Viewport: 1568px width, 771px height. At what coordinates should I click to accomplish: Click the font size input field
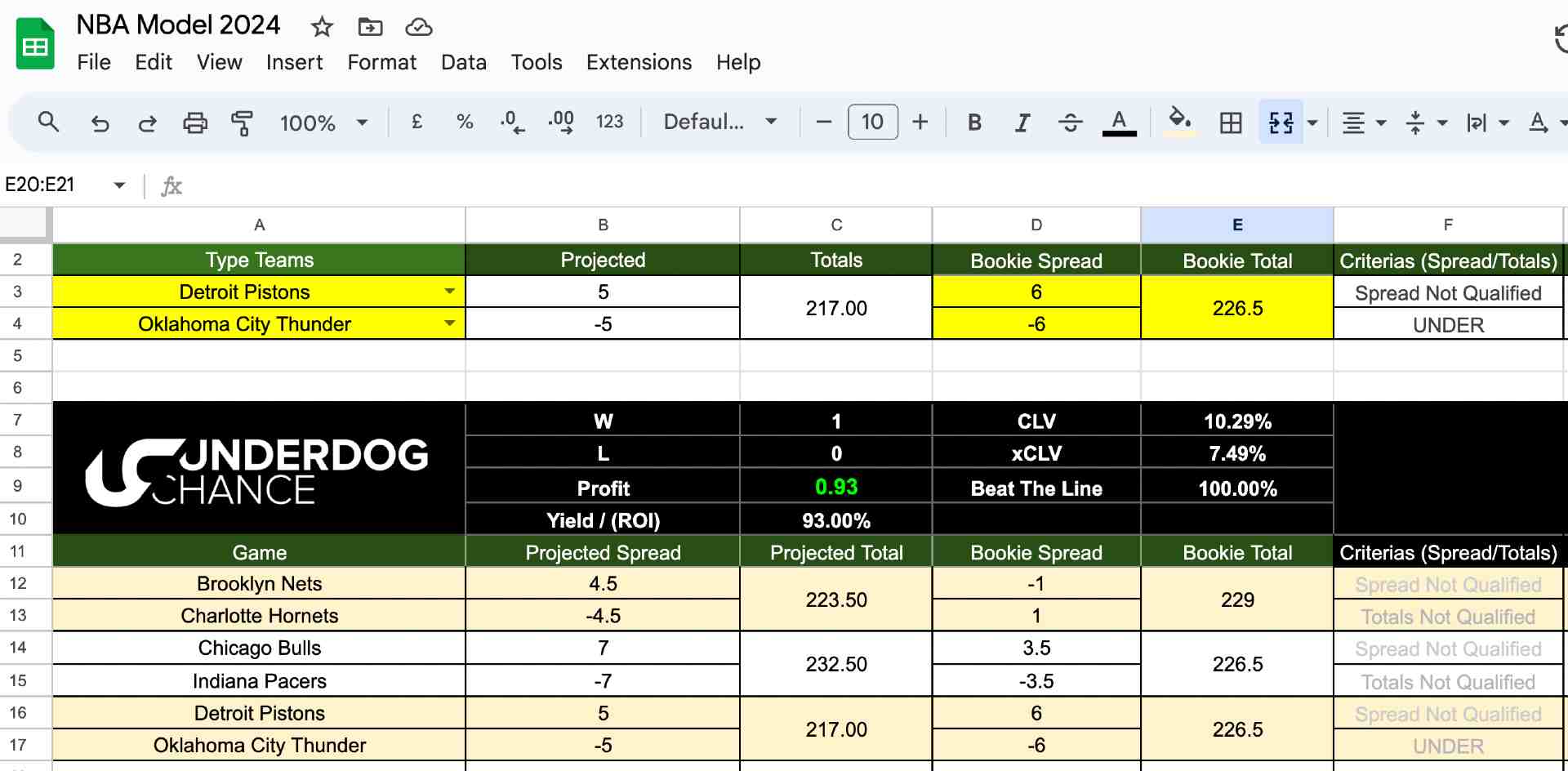872,123
